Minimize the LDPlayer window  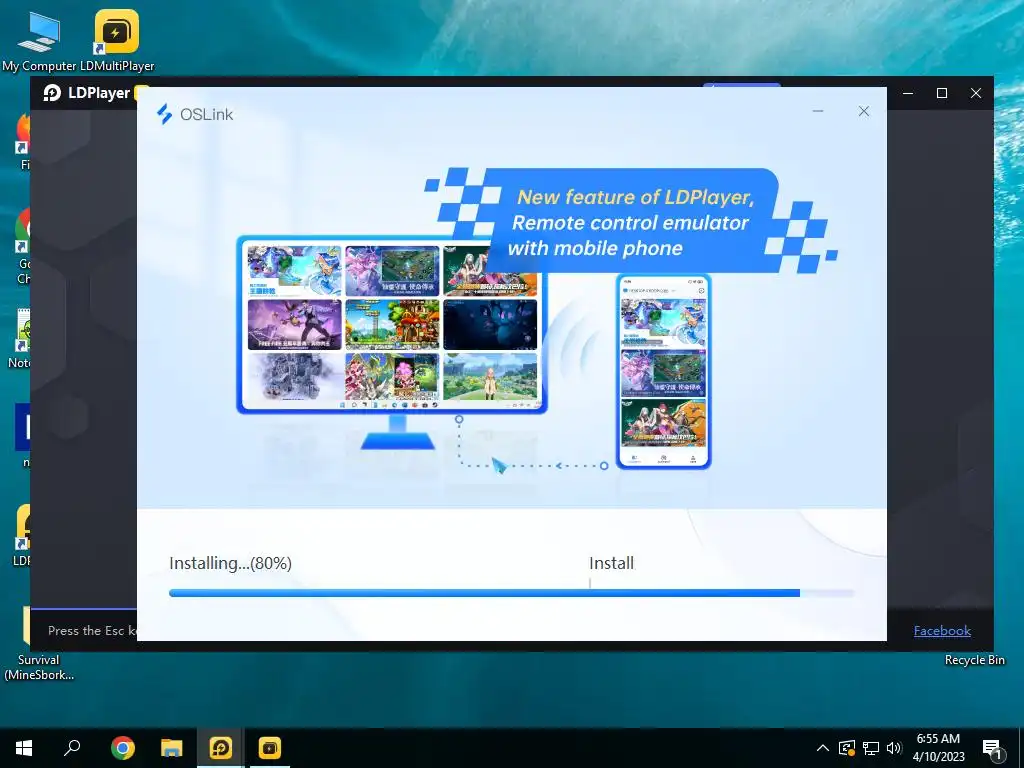(908, 93)
